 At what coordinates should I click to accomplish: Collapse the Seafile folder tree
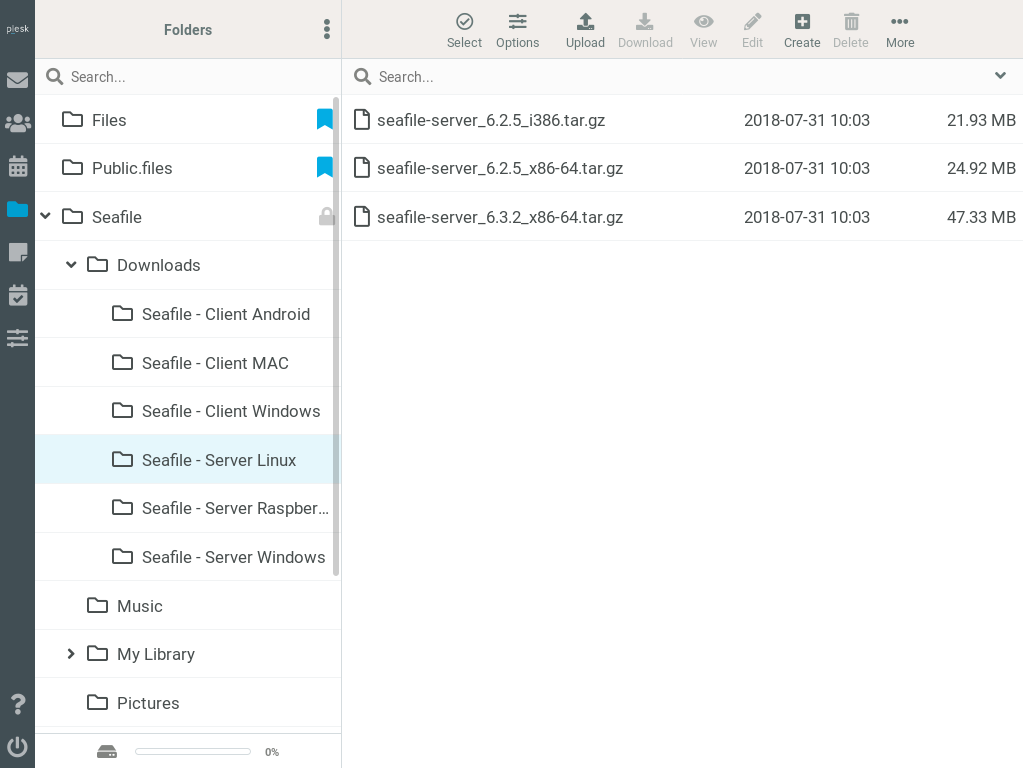[x=46, y=216]
